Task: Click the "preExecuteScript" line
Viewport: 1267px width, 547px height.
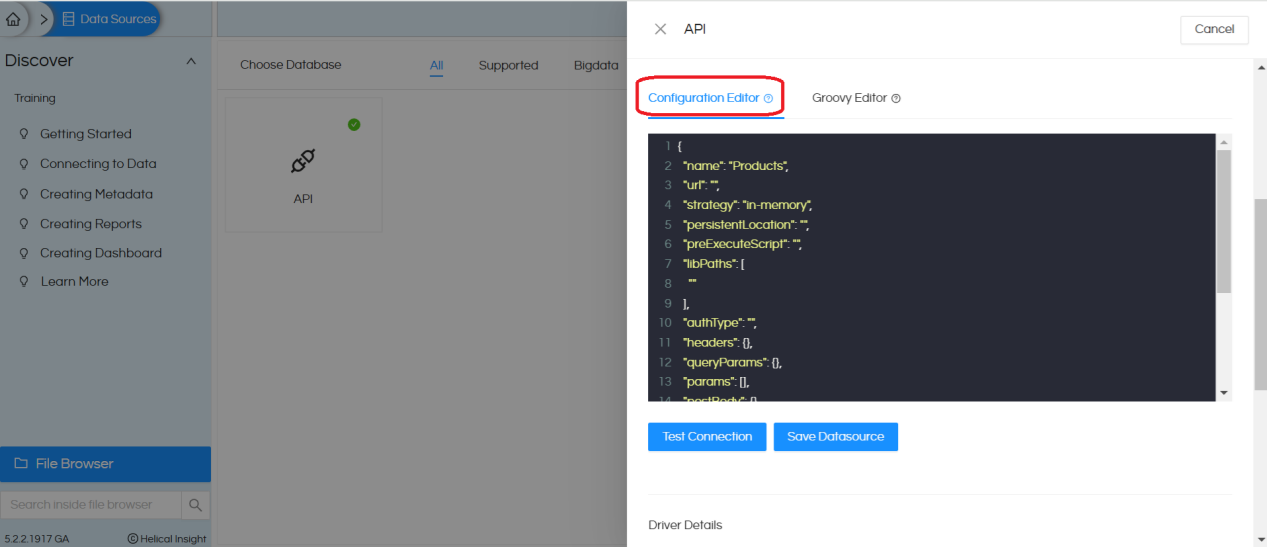Action: pos(743,244)
